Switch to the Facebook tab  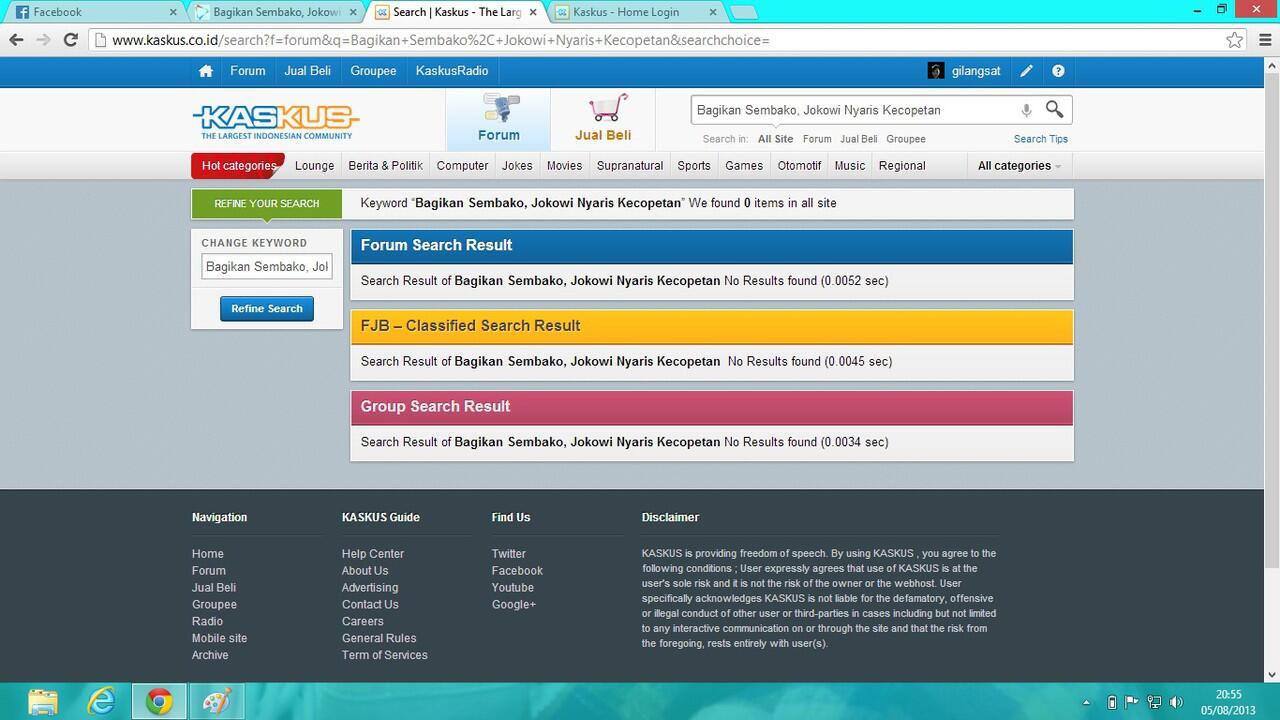(x=95, y=12)
